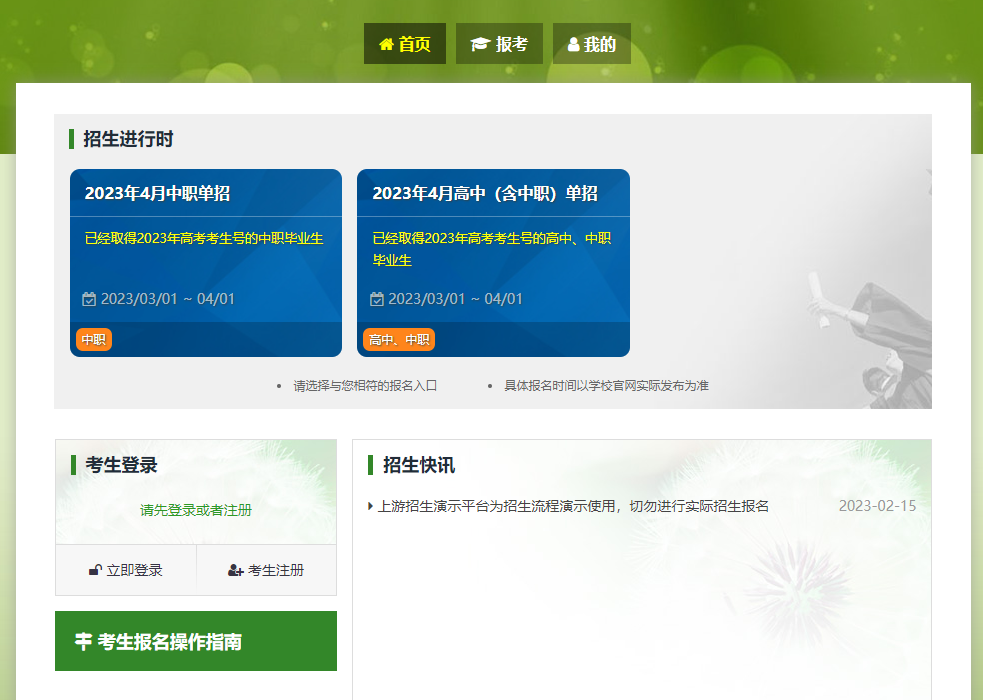
Task: Click the add-user icon beside 考生注册
Action: click(236, 570)
